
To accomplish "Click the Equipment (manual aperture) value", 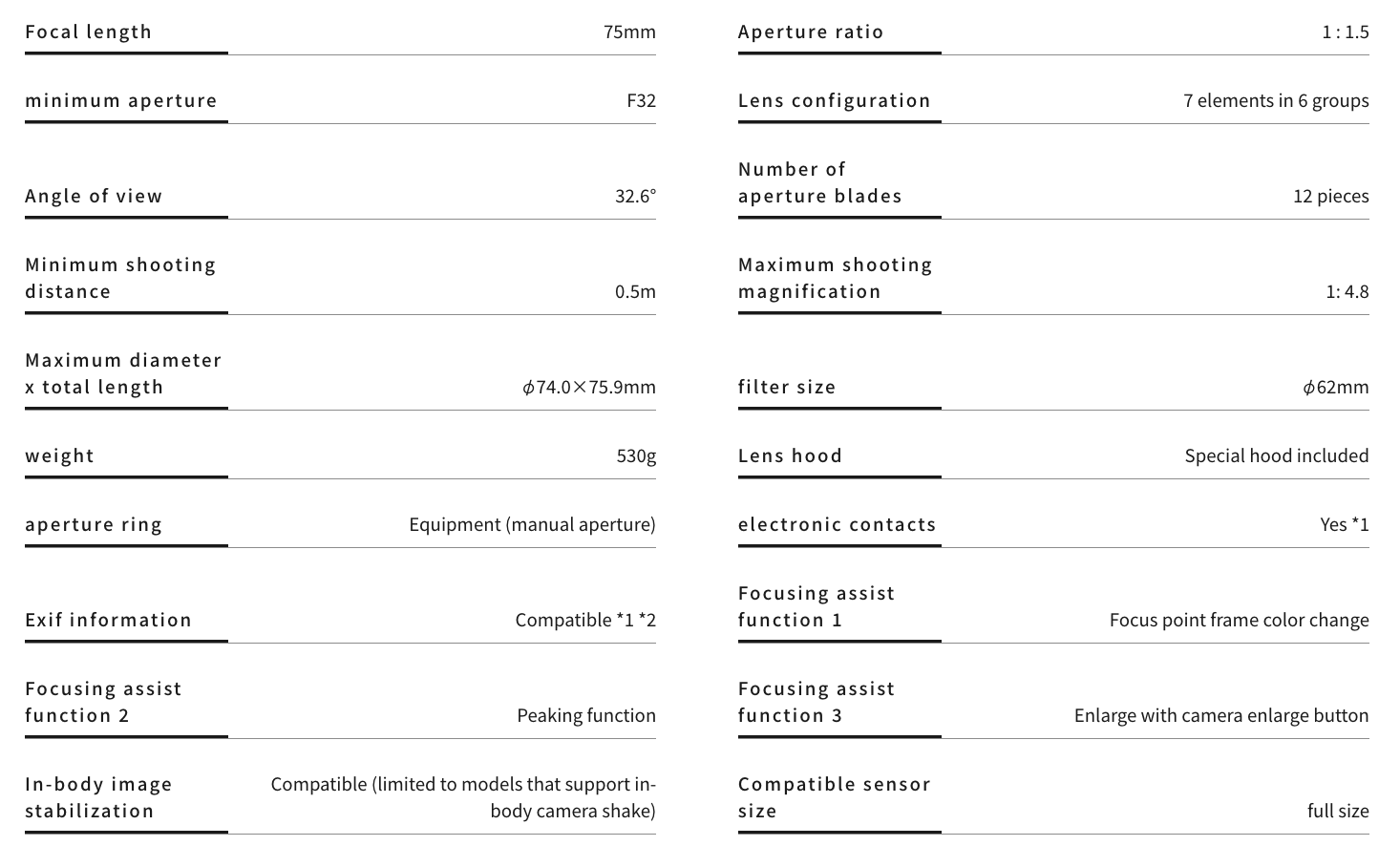I will 532,524.
